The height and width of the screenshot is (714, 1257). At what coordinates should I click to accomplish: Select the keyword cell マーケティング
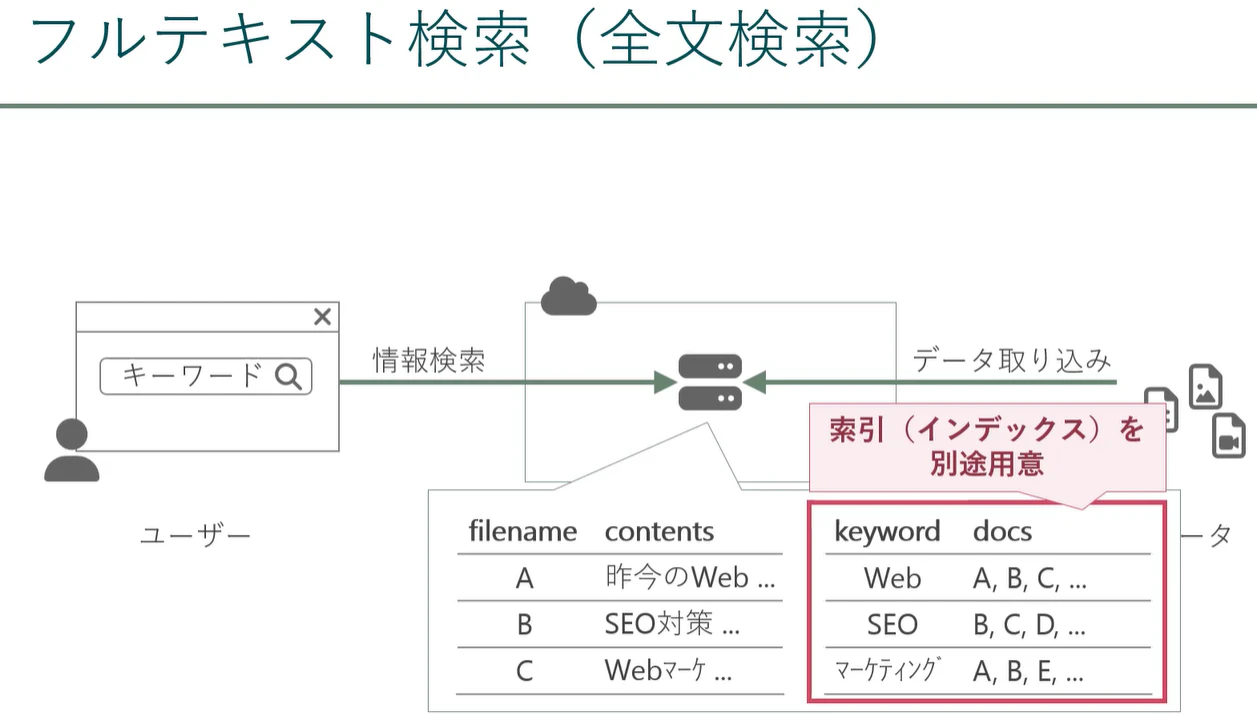pos(889,670)
